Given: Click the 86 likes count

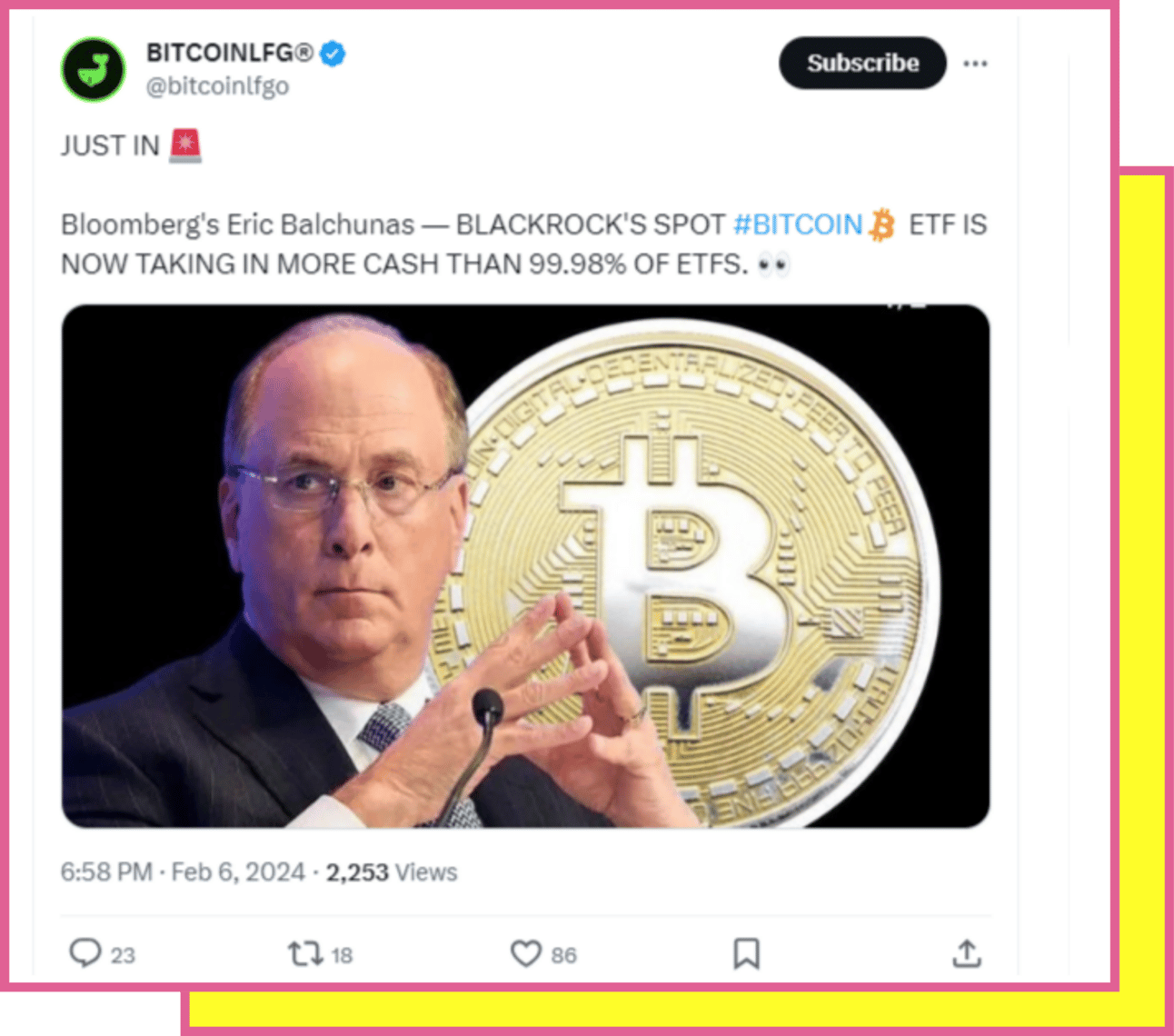Looking at the screenshot, I should 563,955.
